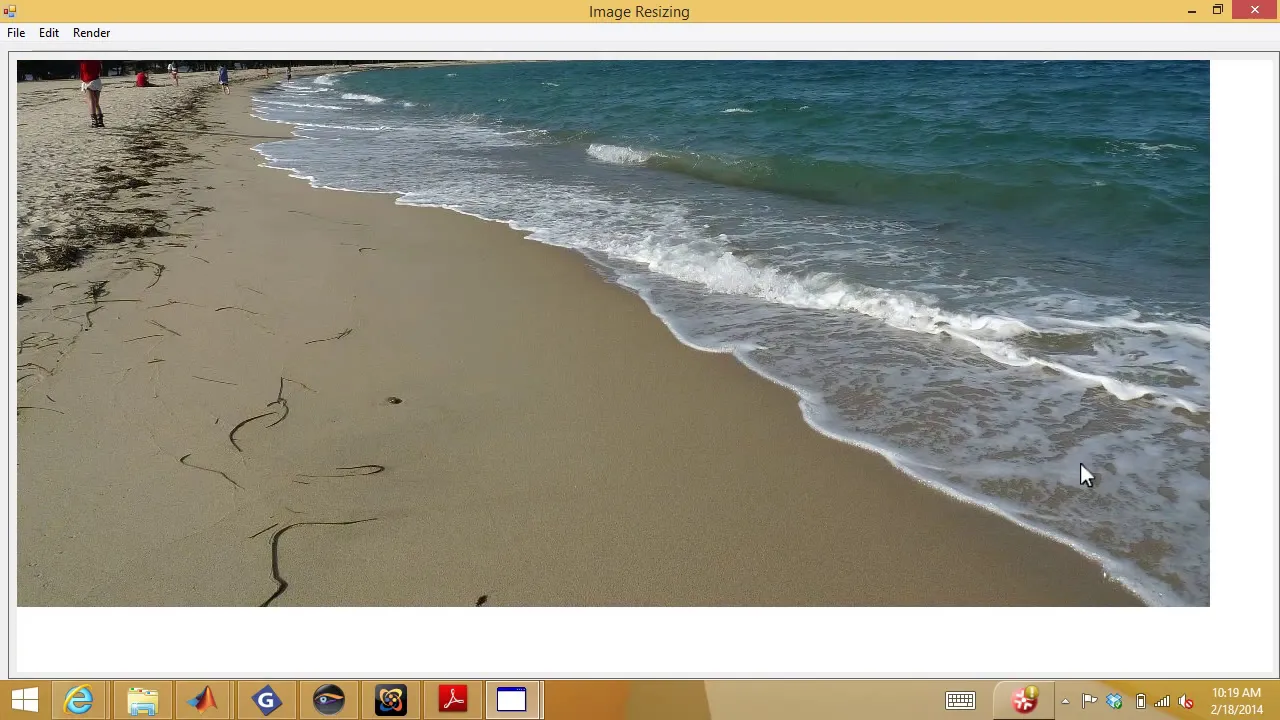Open the Render menu
1280x720 pixels.
[x=91, y=33]
